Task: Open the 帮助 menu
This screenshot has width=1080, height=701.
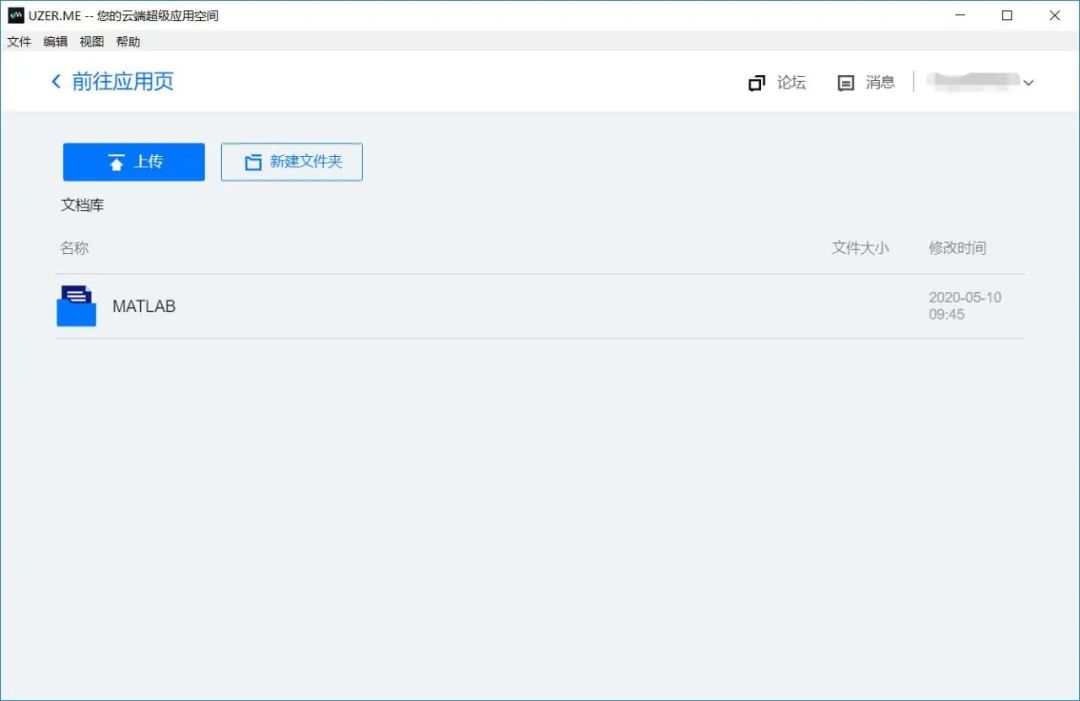Action: (x=128, y=41)
